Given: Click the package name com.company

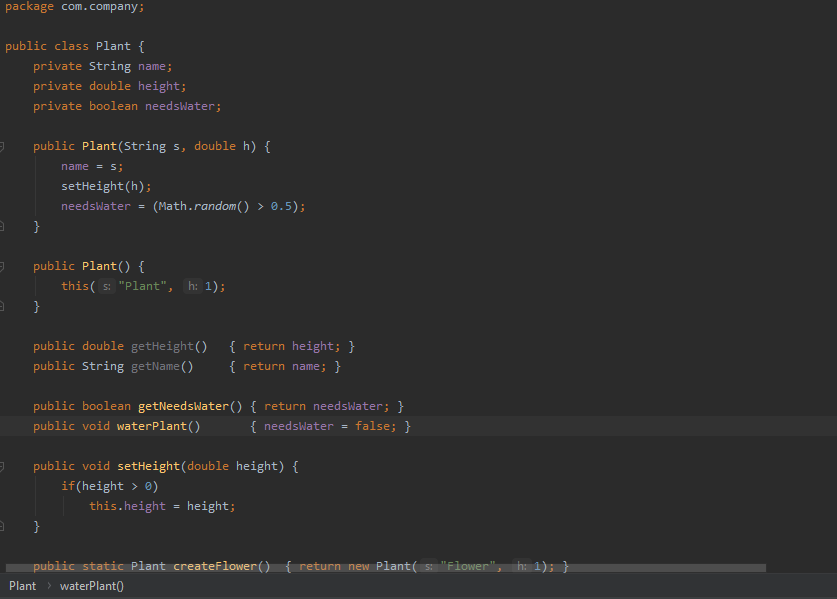Looking at the screenshot, I should (102, 6).
